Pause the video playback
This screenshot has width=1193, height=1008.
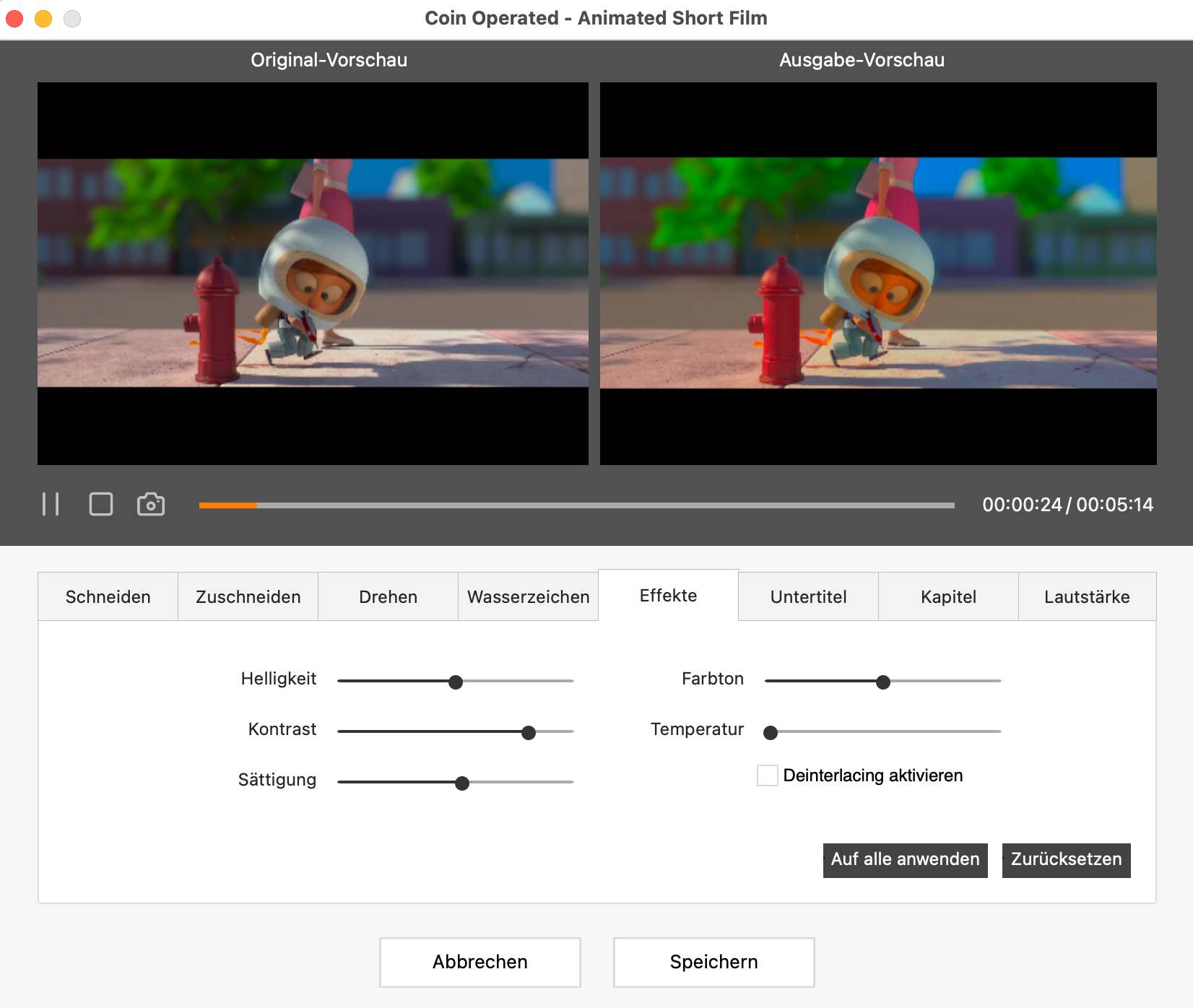point(51,504)
